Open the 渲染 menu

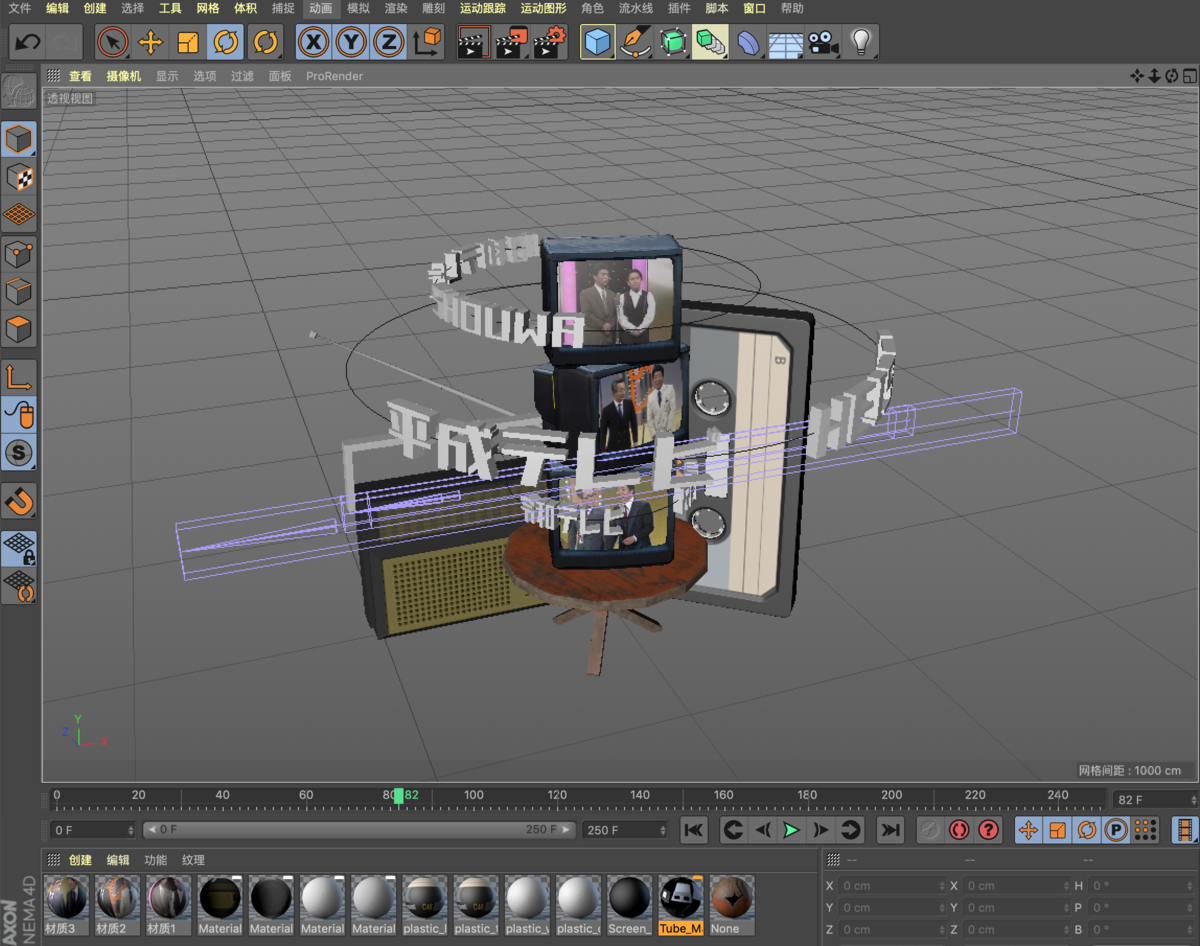pos(396,8)
